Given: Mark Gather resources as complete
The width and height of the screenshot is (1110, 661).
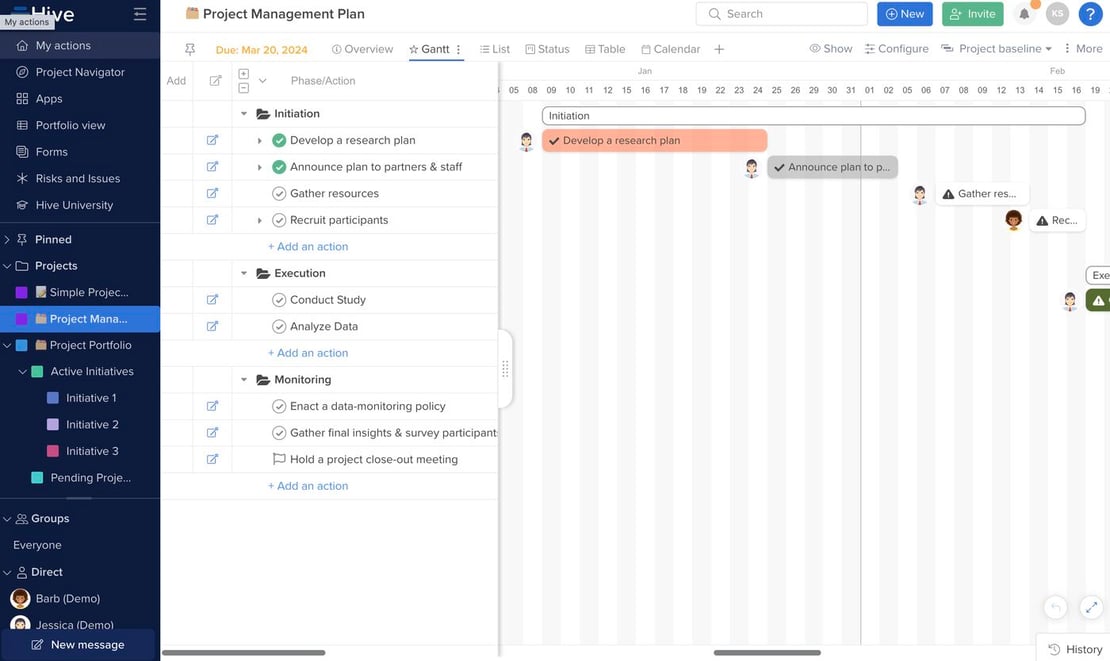Looking at the screenshot, I should point(279,193).
